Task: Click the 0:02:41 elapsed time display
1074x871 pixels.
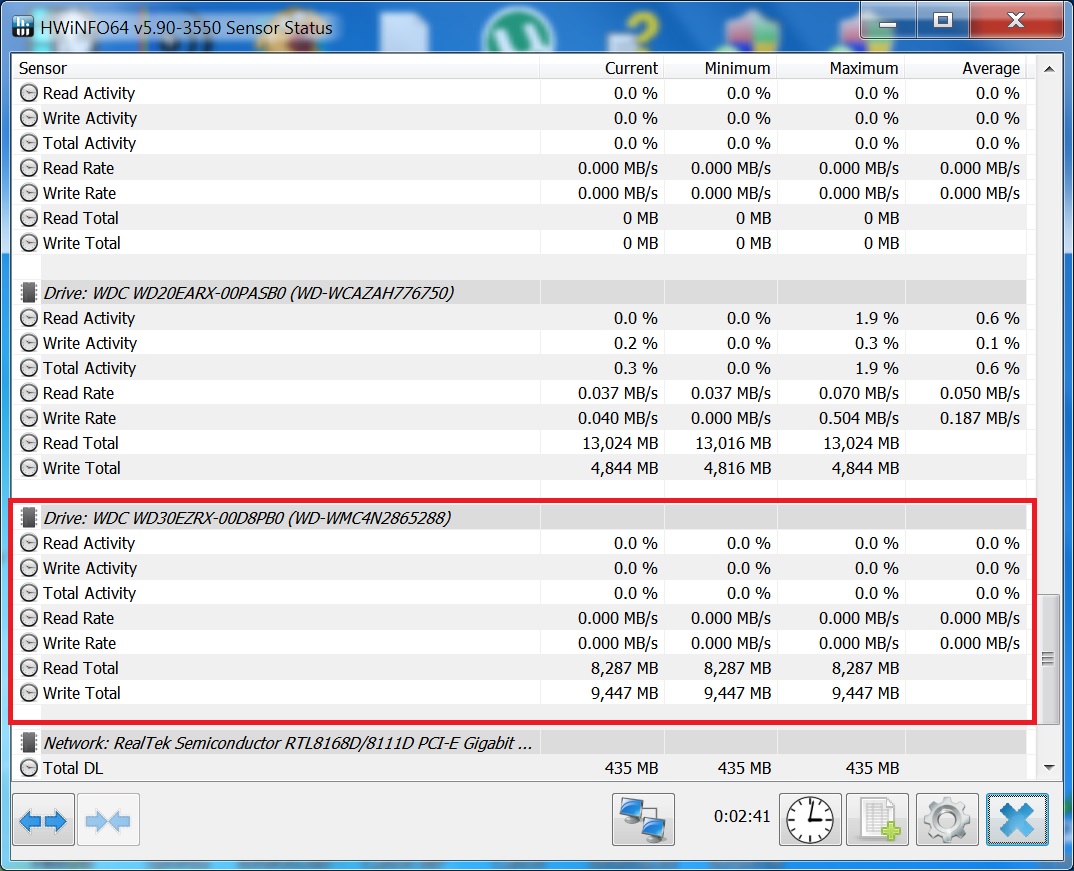Action: (742, 816)
